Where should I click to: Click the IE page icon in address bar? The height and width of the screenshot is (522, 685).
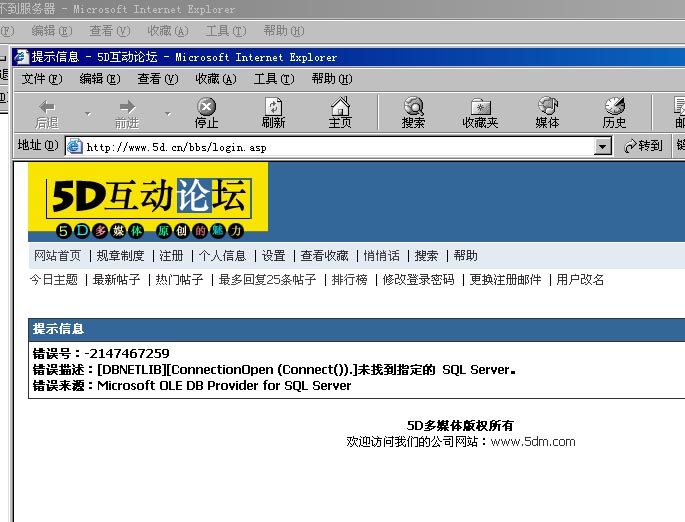coord(75,146)
